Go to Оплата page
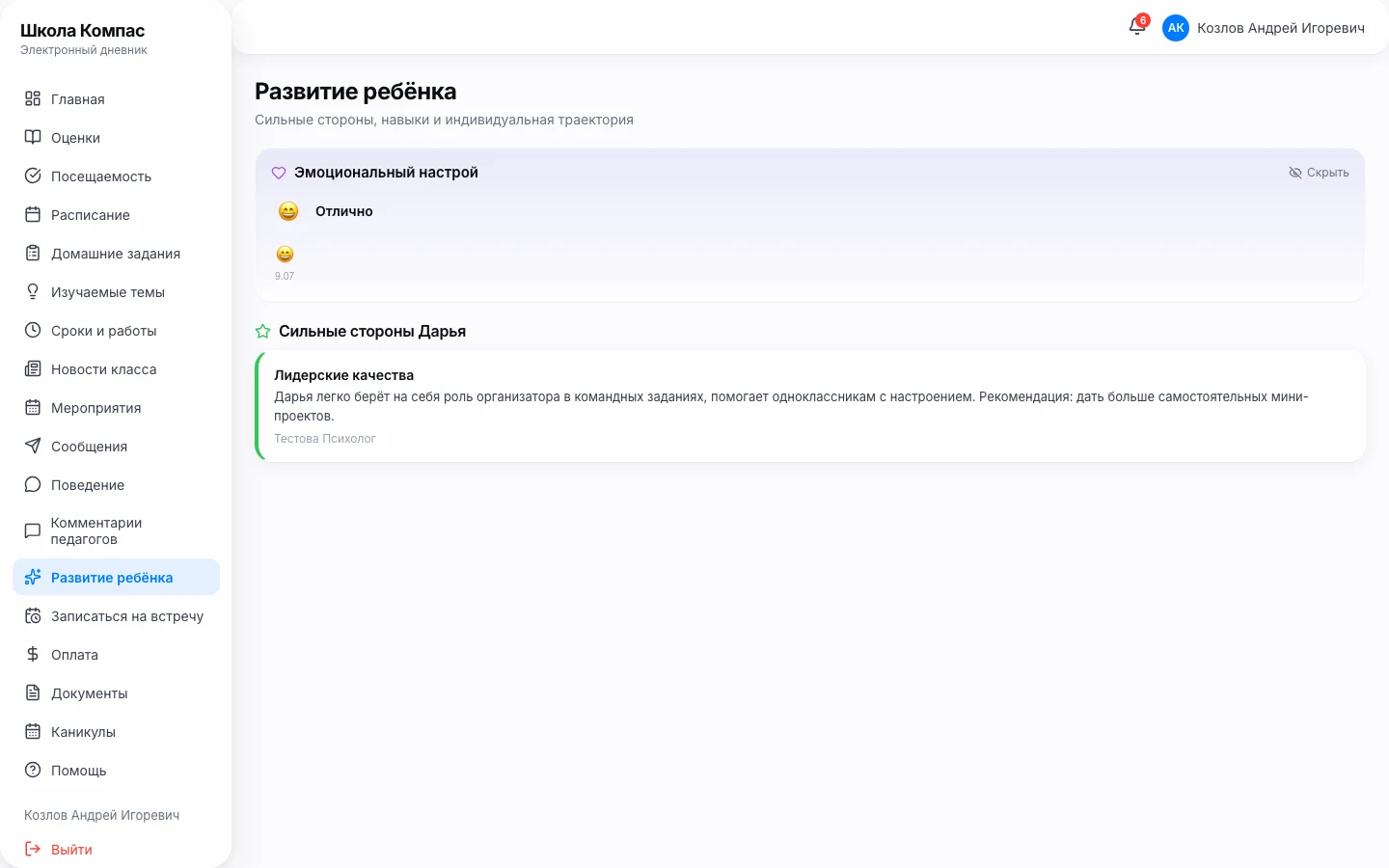Image resolution: width=1389 pixels, height=868 pixels. point(116,654)
